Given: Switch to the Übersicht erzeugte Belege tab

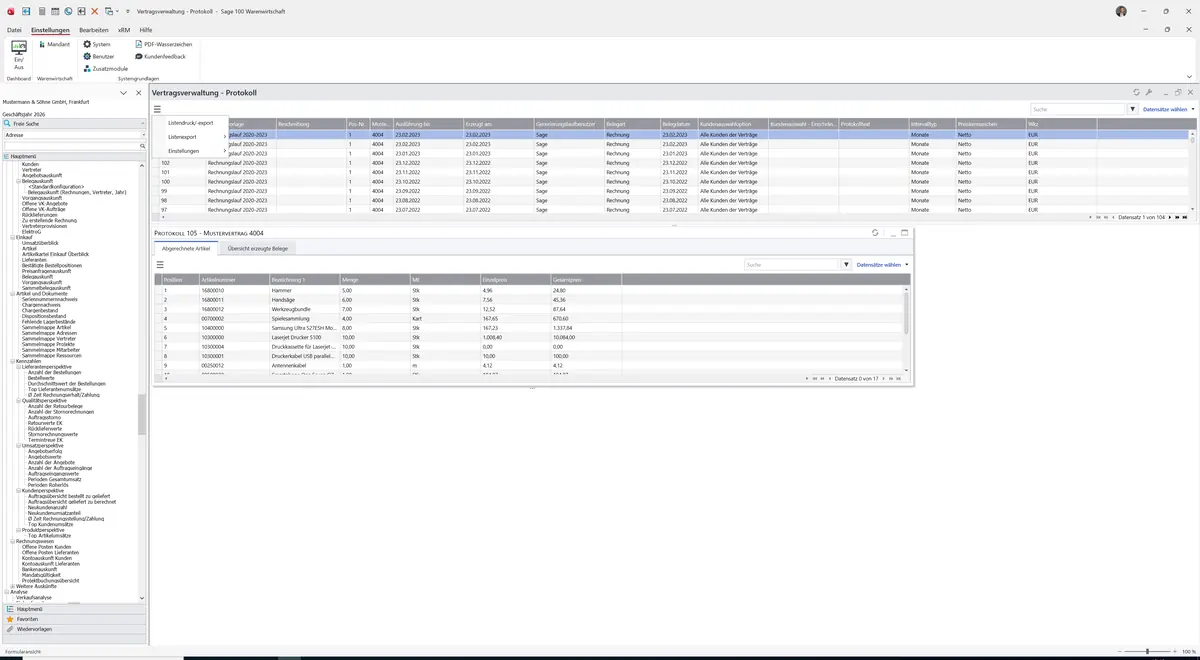Looking at the screenshot, I should coord(257,248).
